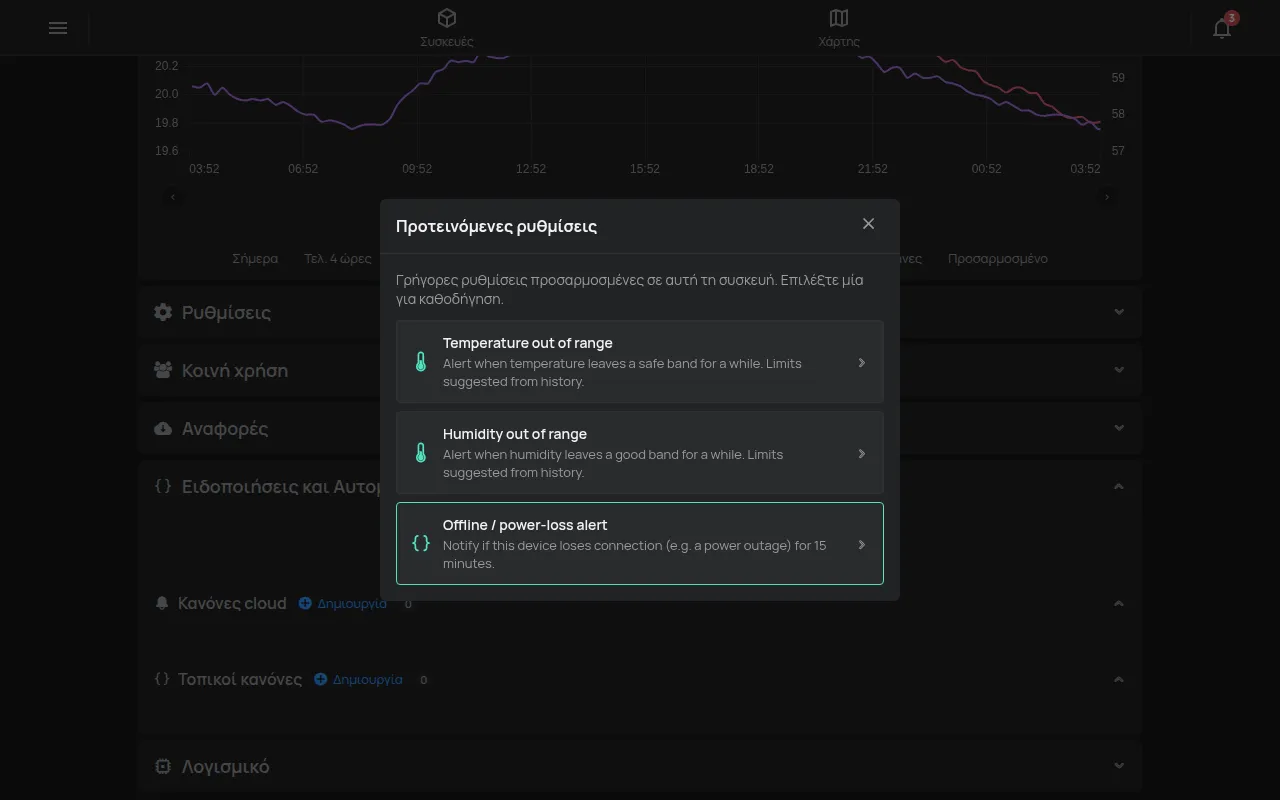Select the Humidity out of range preset
Viewport: 1280px width, 800px height.
(x=640, y=453)
